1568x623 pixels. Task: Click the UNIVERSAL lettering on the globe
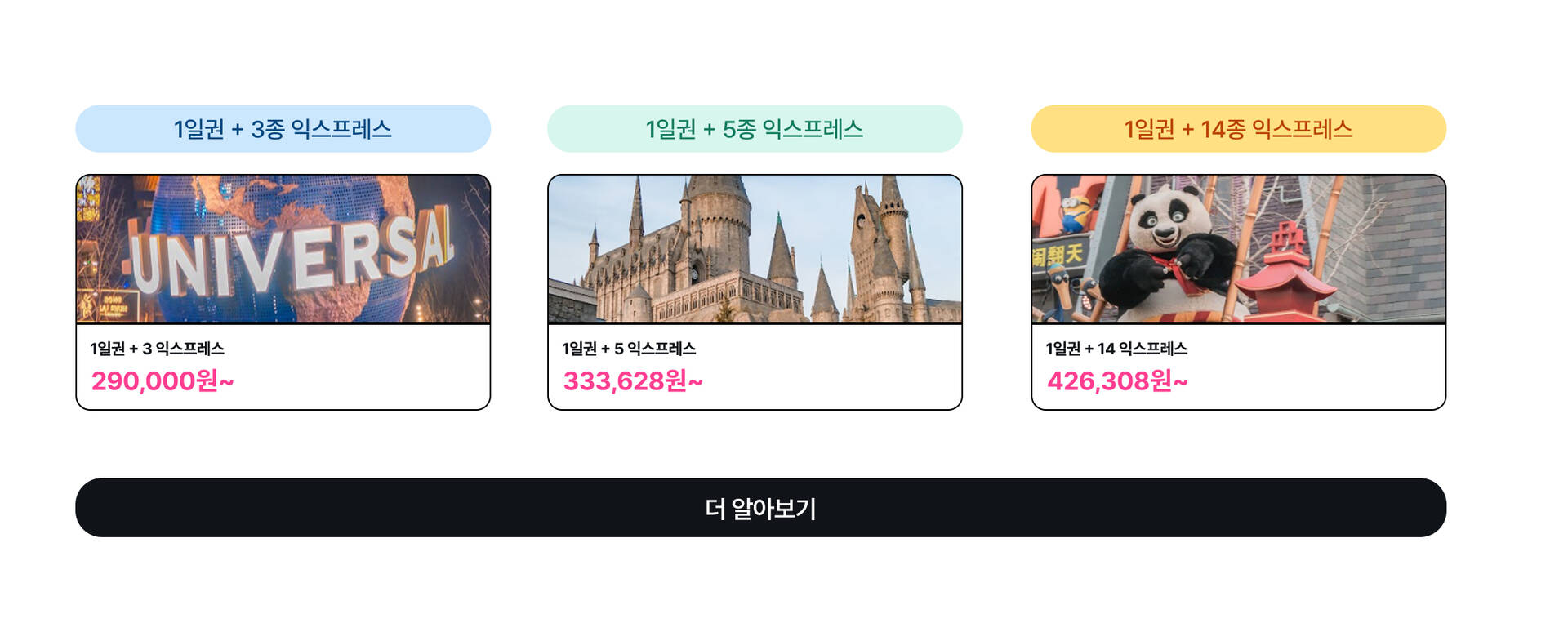[x=290, y=251]
